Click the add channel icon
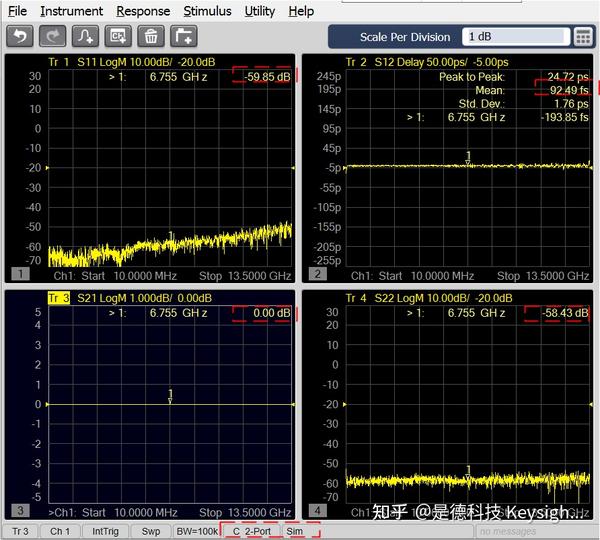Image resolution: width=600 pixels, height=540 pixels. pos(118,37)
